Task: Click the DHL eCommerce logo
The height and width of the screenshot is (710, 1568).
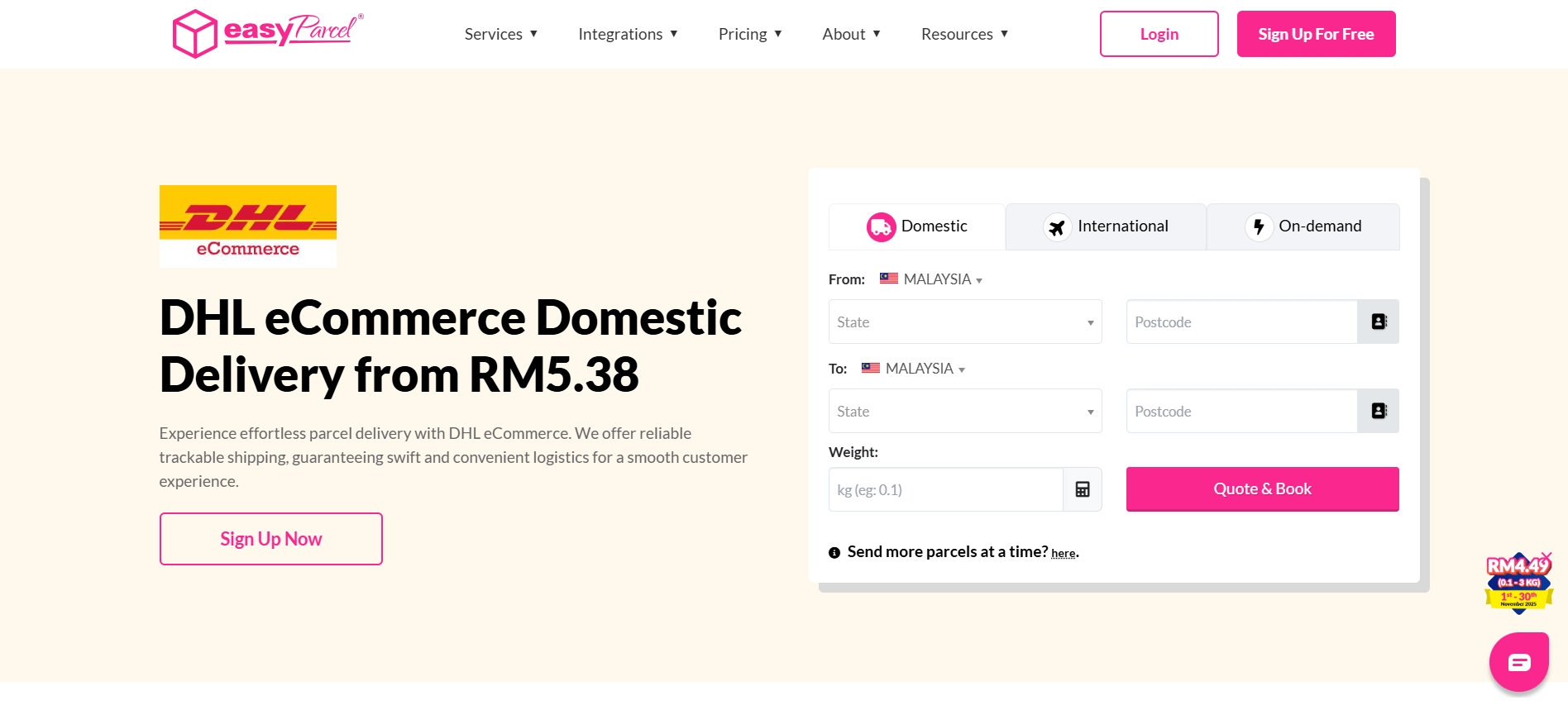Action: click(247, 226)
